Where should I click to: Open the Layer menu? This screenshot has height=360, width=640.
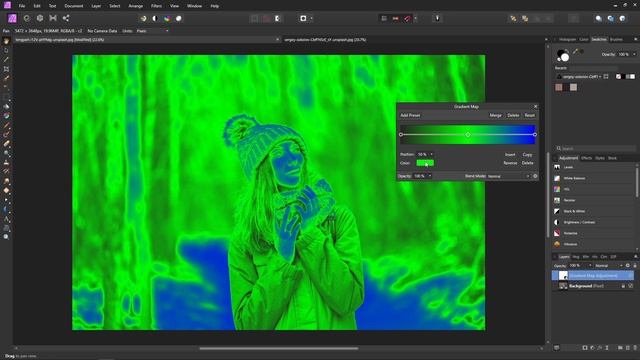pyautogui.click(x=96, y=6)
